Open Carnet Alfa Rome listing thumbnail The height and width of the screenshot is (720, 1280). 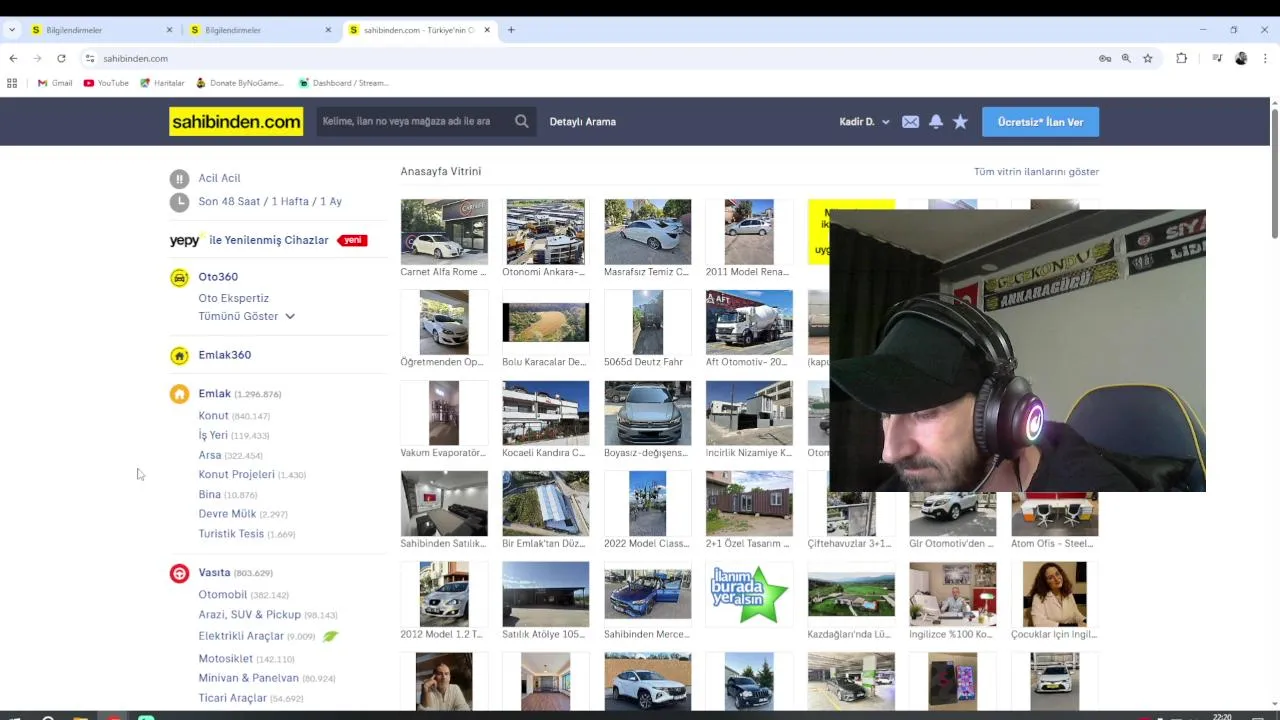tap(444, 232)
